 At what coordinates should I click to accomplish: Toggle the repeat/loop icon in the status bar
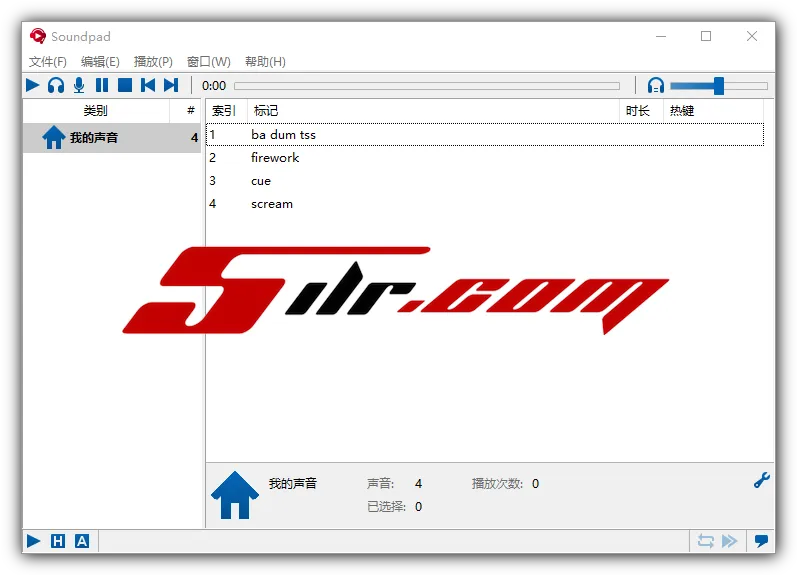point(706,541)
